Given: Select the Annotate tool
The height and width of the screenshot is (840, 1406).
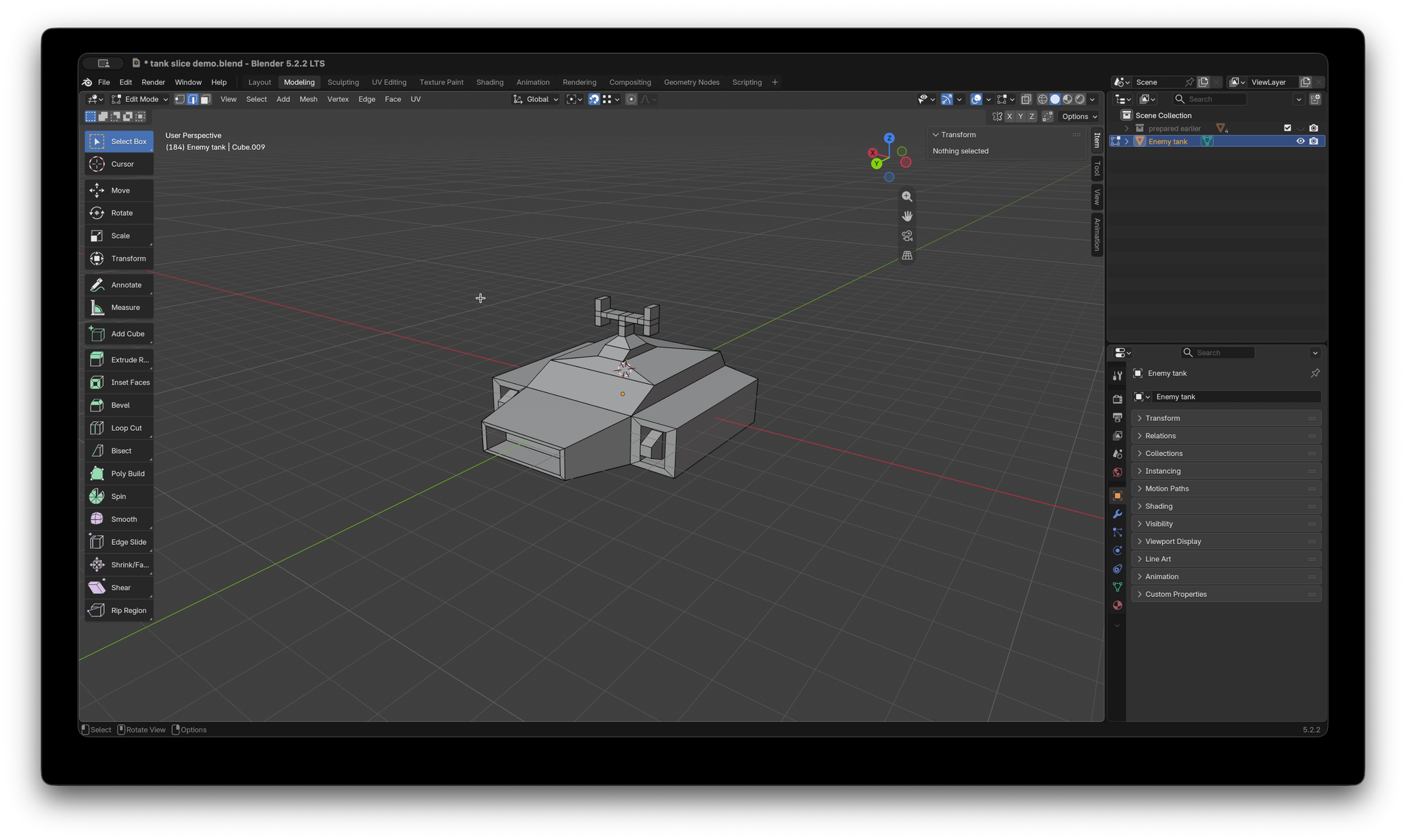Looking at the screenshot, I should tap(119, 285).
